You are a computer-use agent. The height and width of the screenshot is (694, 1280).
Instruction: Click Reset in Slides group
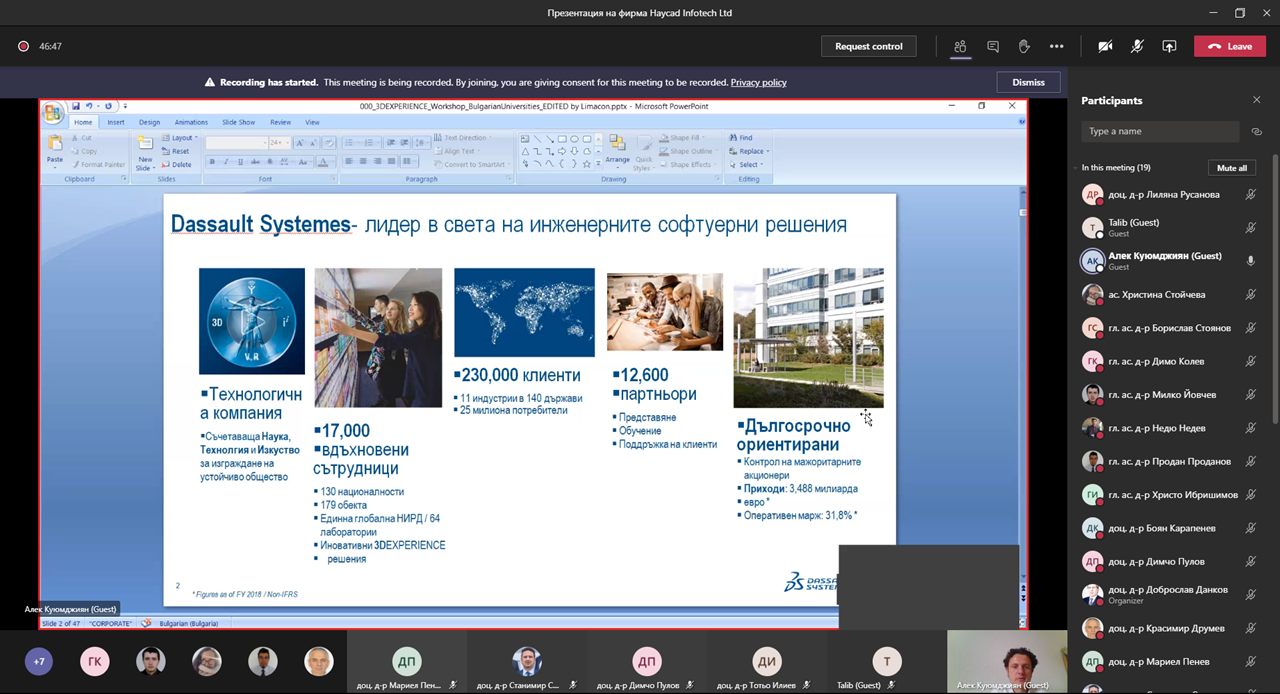pos(176,151)
